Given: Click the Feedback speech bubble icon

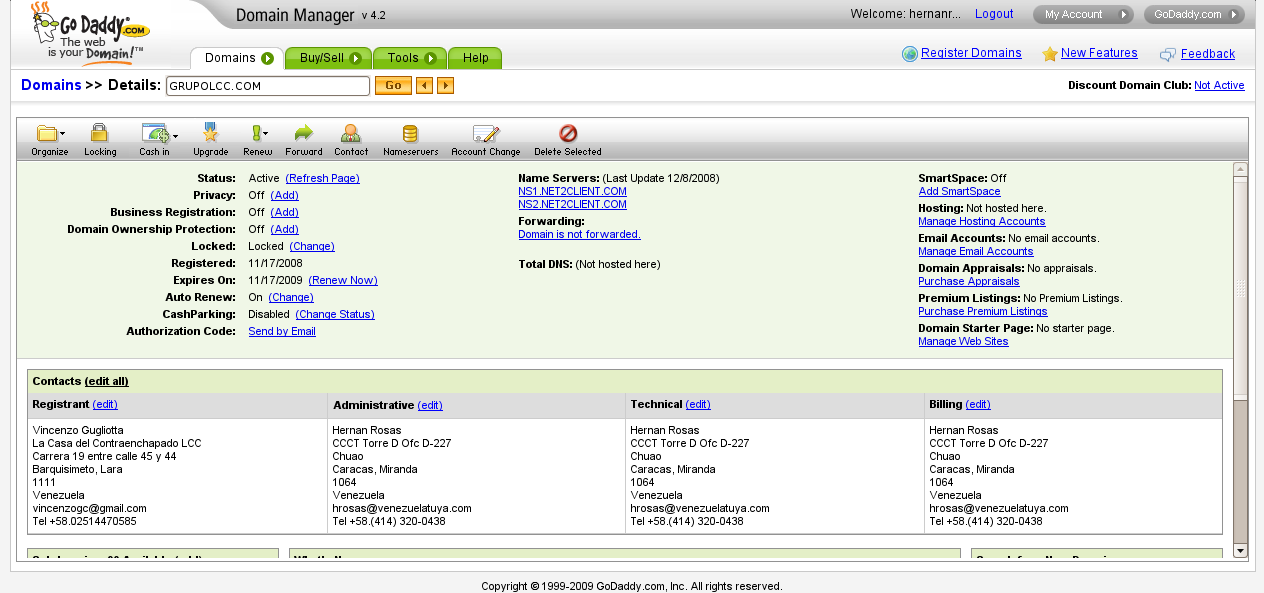Looking at the screenshot, I should tap(1168, 54).
